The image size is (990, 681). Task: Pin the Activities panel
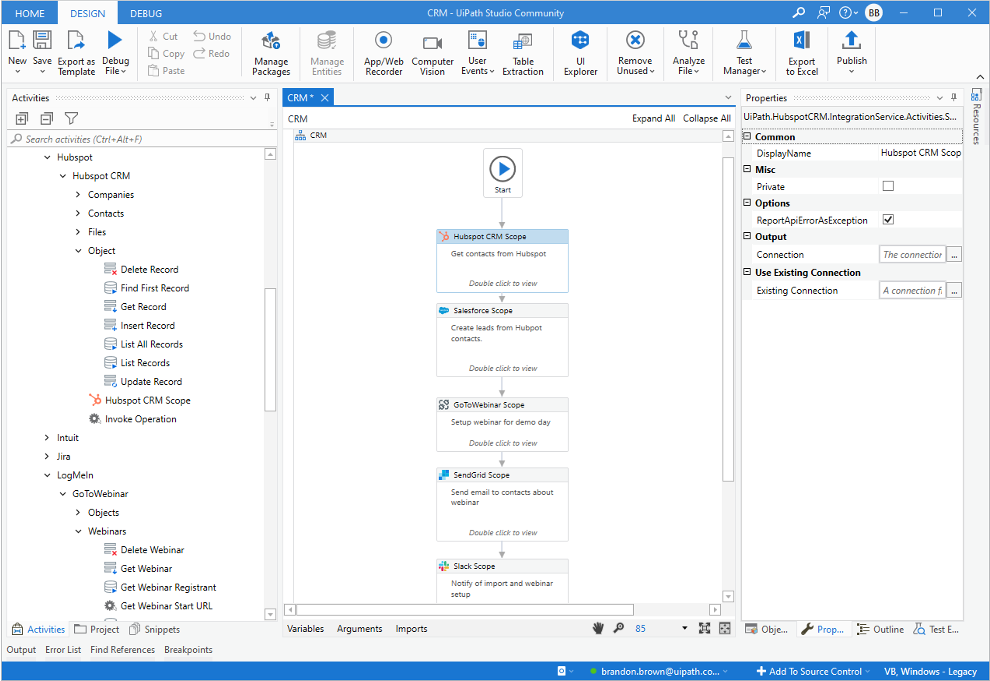point(267,98)
